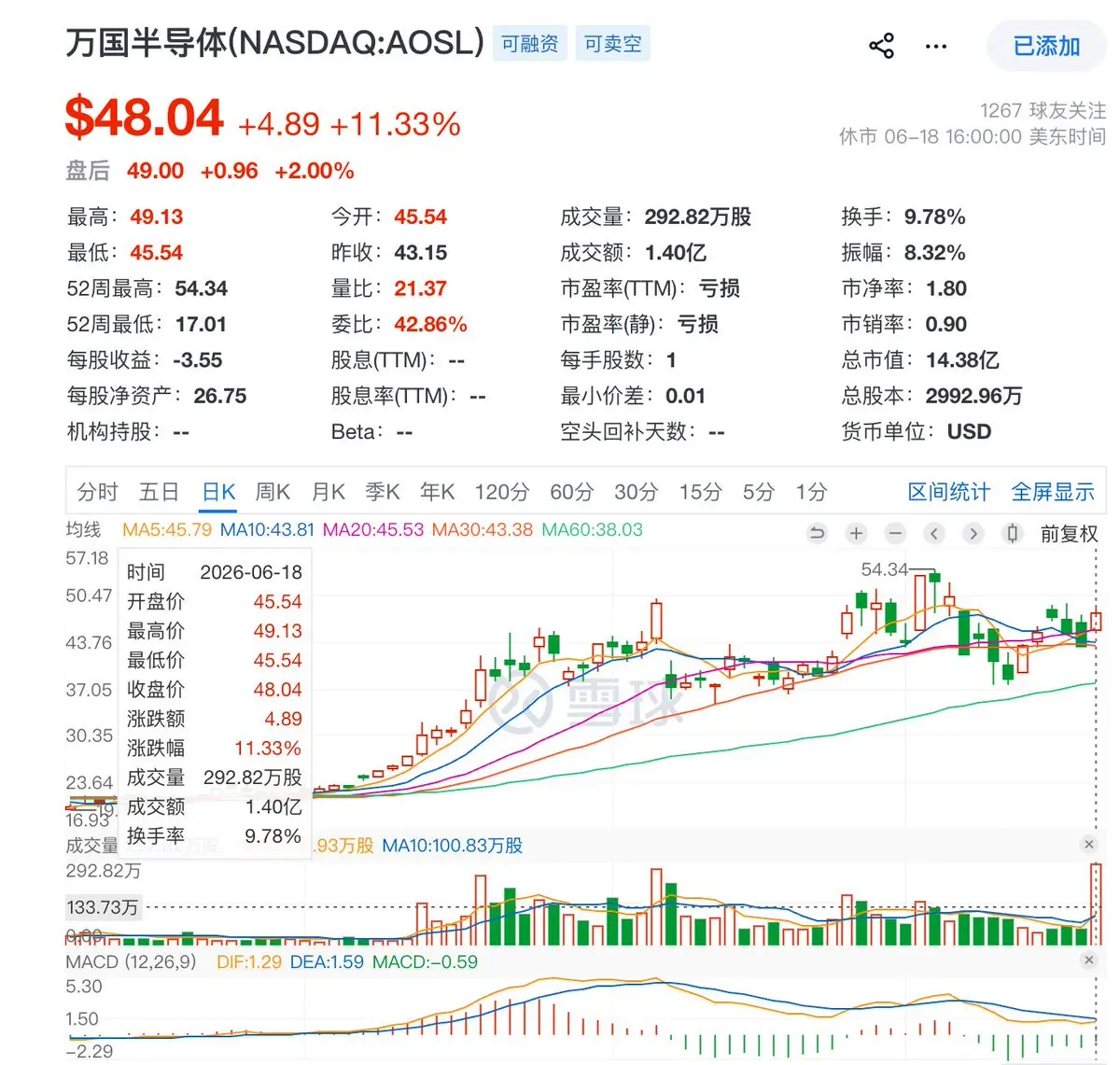
Task: Switch to the 1分 interval tab
Action: click(811, 492)
